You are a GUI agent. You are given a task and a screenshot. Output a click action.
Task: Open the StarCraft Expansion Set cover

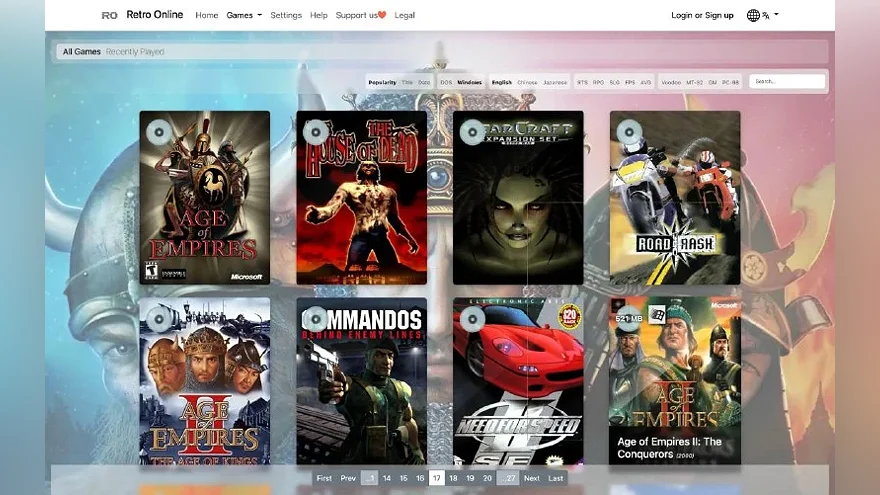(518, 198)
